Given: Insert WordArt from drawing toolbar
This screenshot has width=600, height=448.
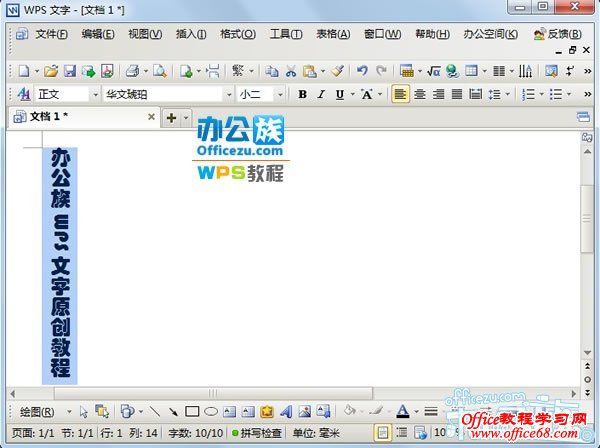Looking at the screenshot, I should [286, 412].
